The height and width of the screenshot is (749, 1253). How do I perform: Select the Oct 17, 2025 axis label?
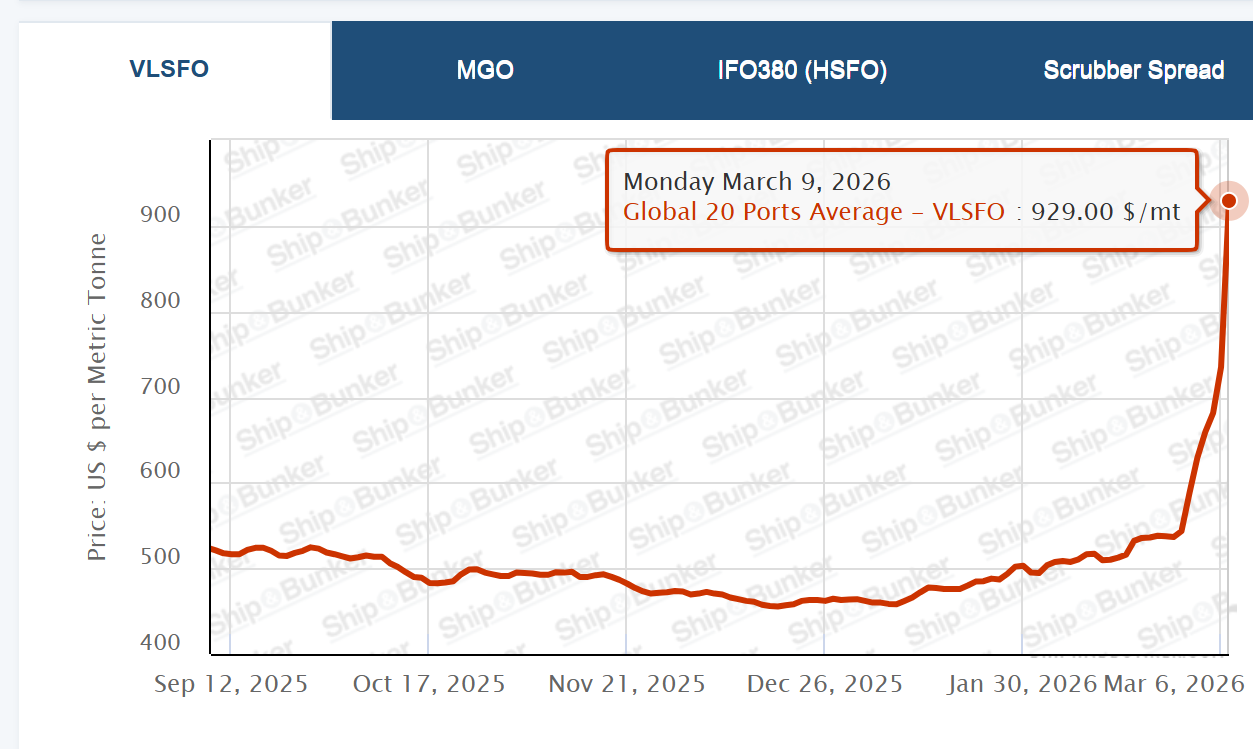click(x=429, y=684)
